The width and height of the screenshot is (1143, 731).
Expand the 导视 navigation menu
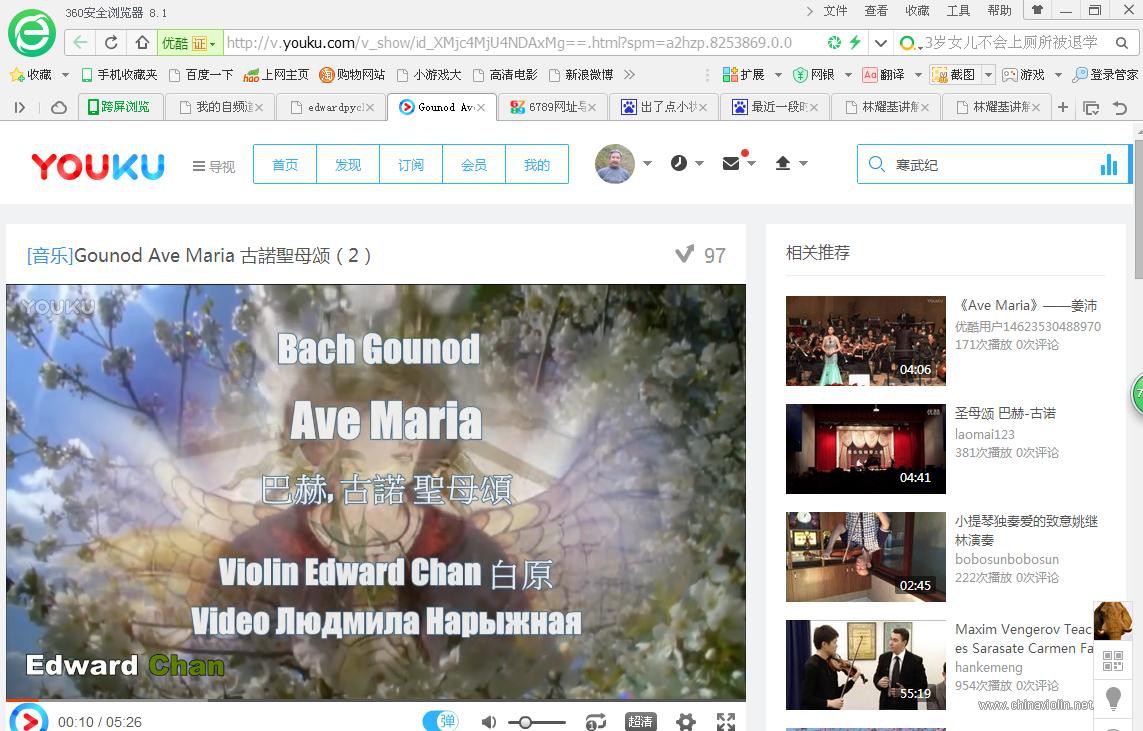213,167
